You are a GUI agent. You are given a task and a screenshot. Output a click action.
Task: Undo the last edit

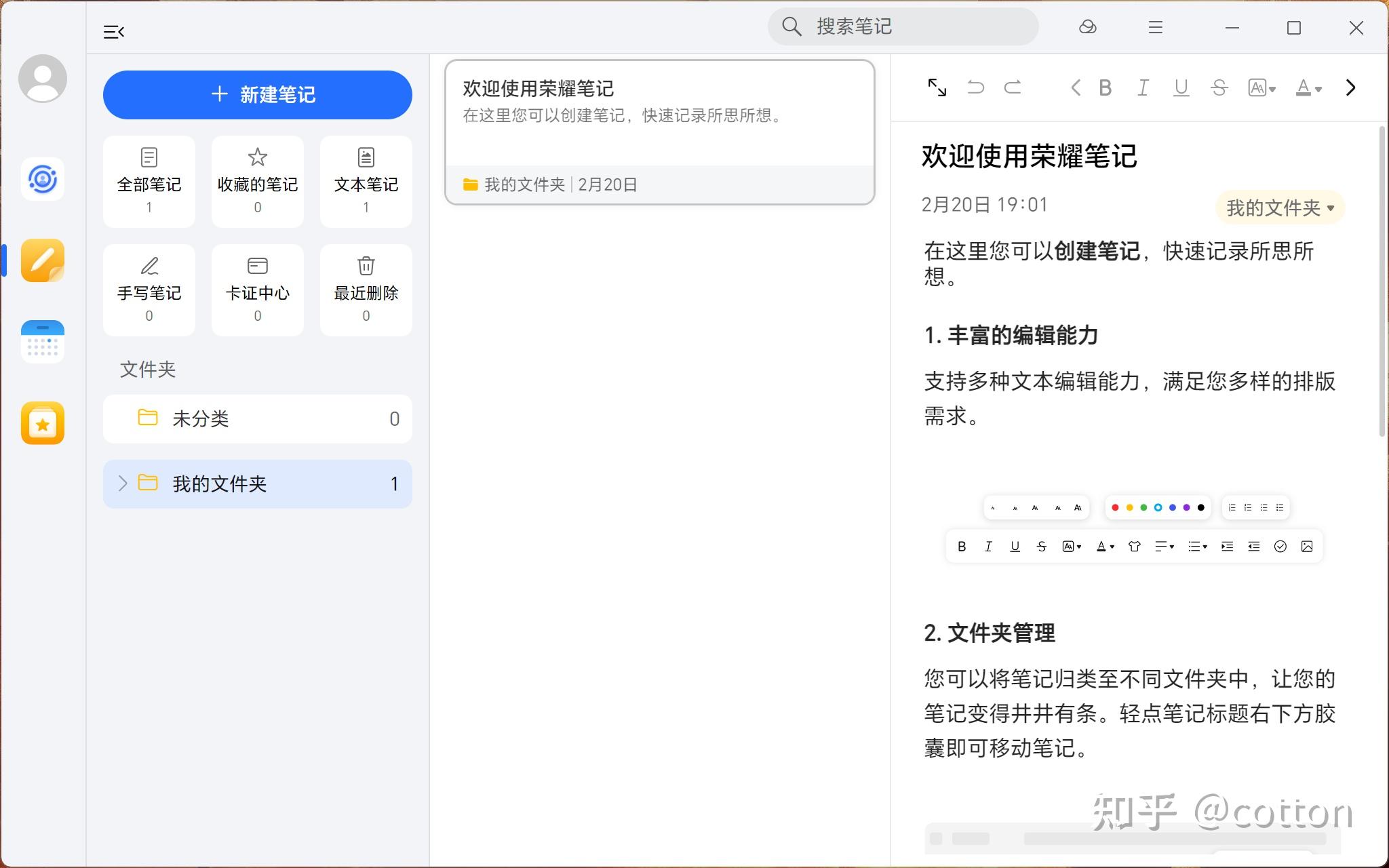pos(975,87)
